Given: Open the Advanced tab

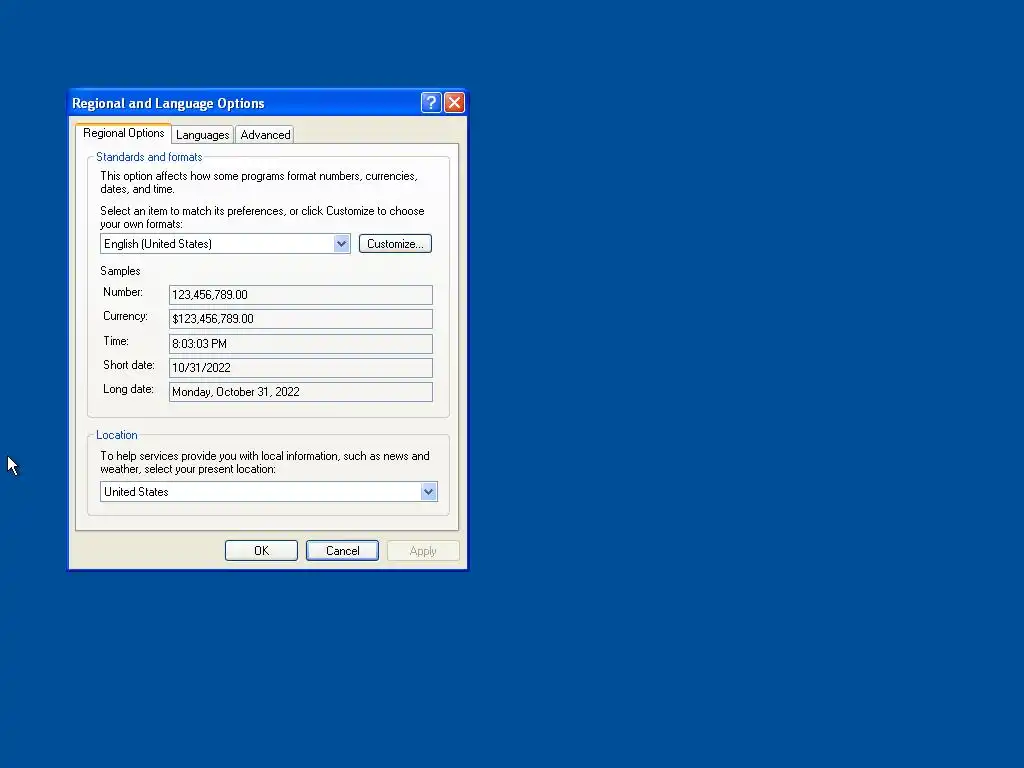Looking at the screenshot, I should pos(265,135).
